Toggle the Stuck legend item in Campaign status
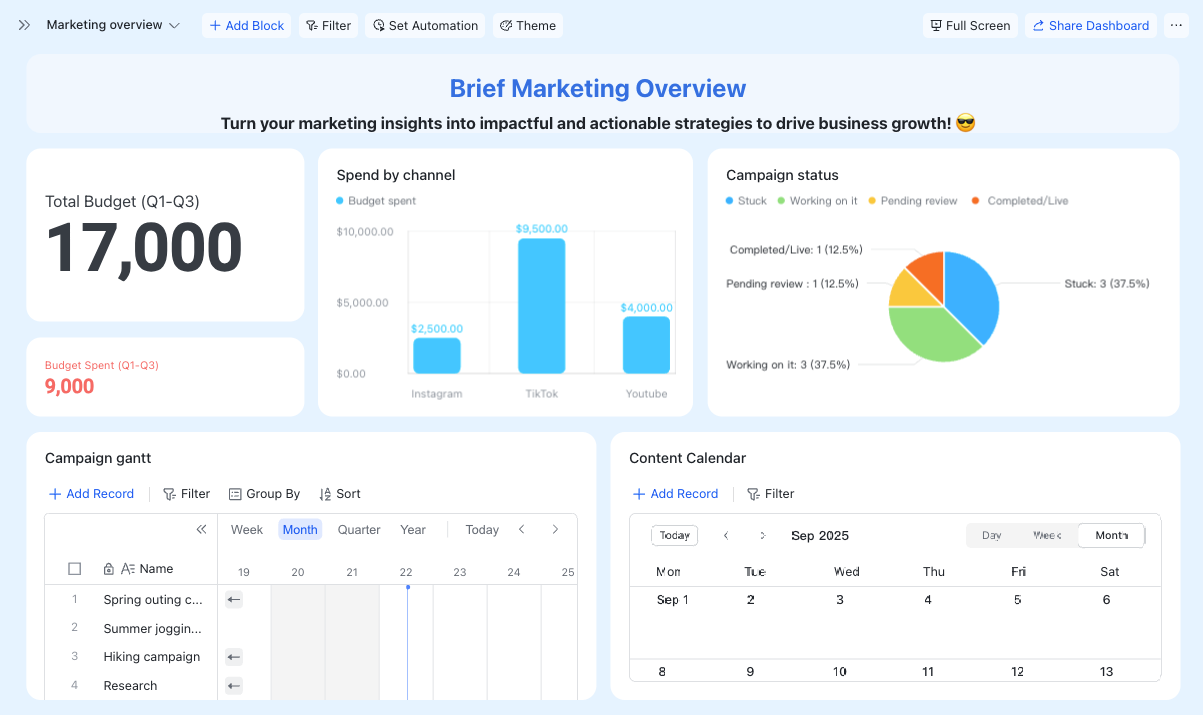This screenshot has height=715, width=1203. [746, 201]
